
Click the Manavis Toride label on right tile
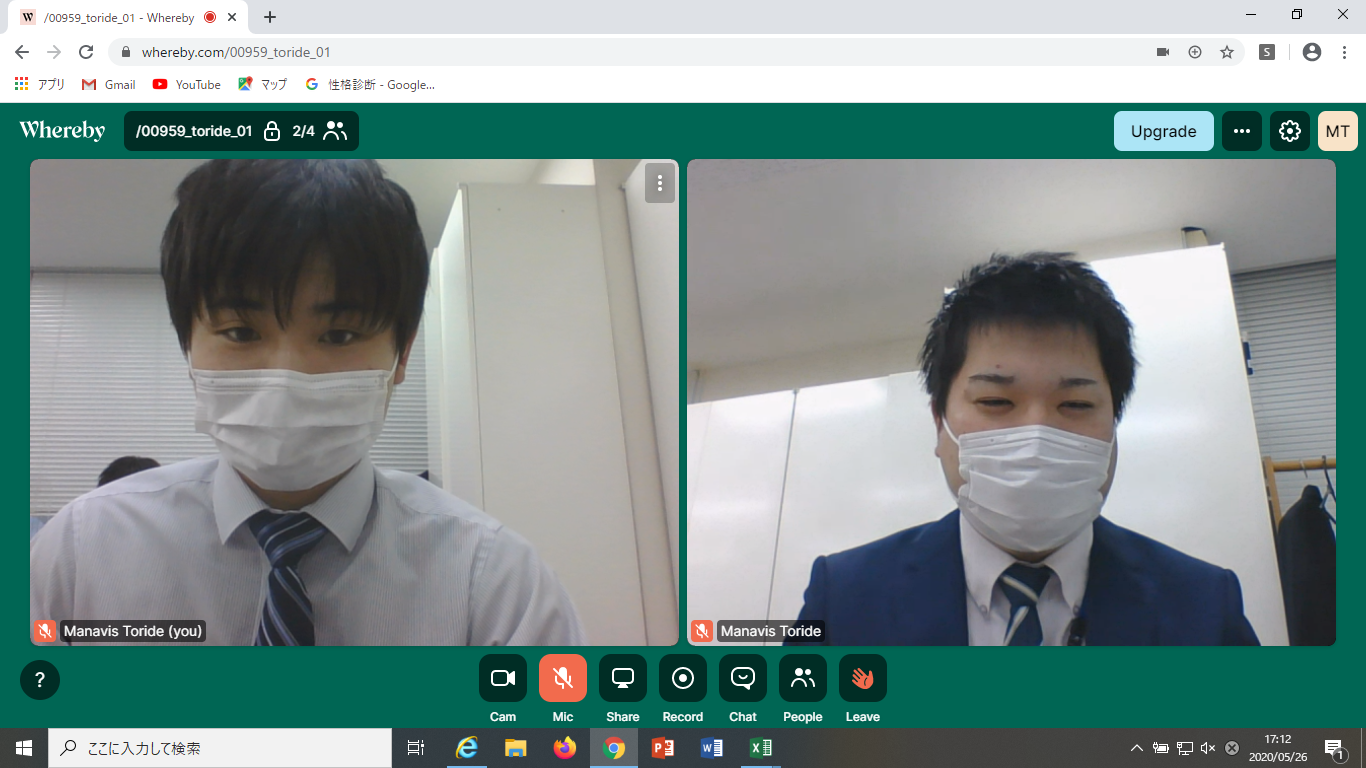point(771,631)
